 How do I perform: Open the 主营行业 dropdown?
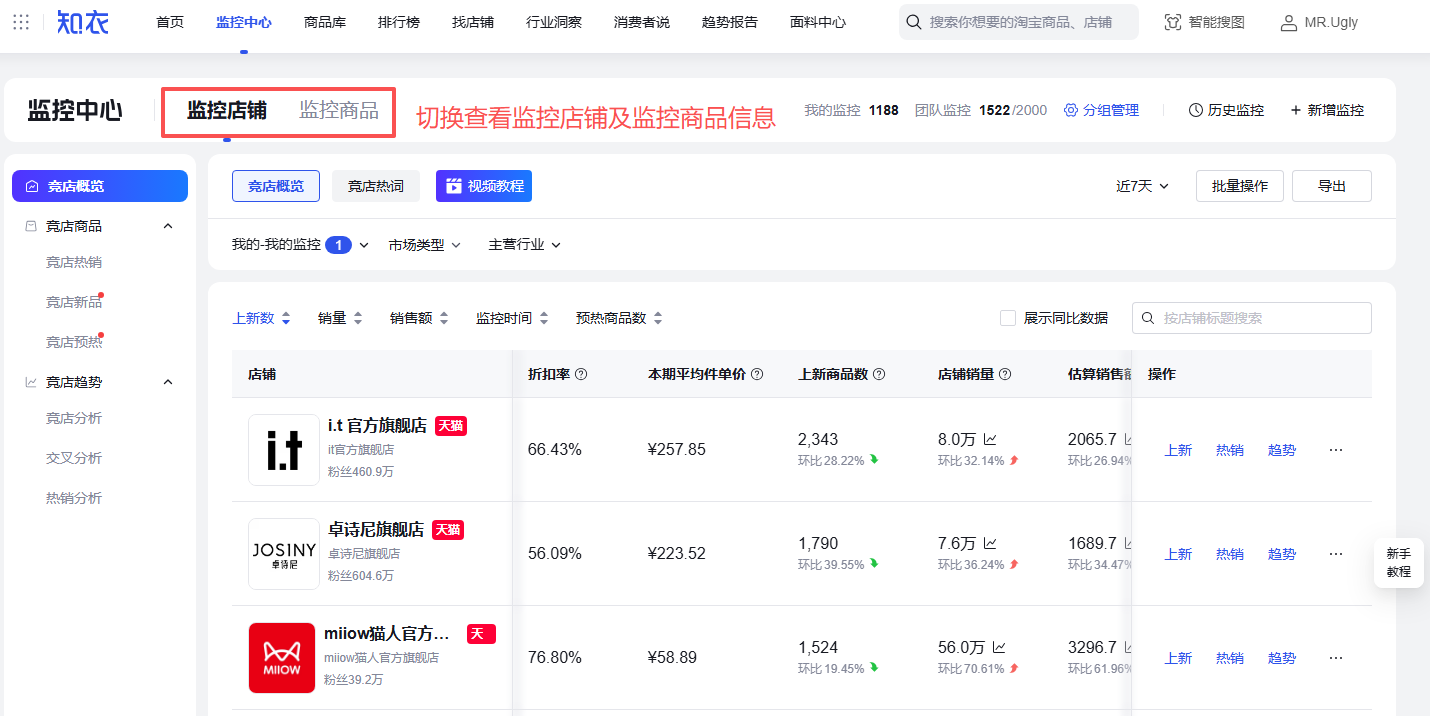pyautogui.click(x=525, y=245)
